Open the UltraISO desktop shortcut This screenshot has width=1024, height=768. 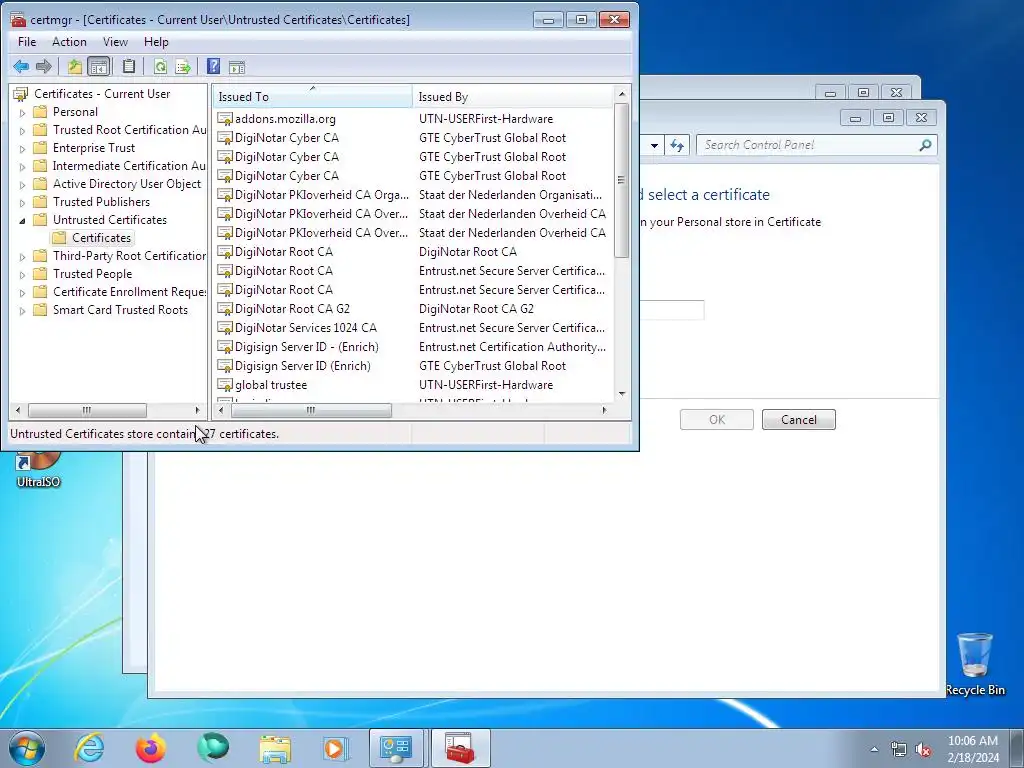click(x=38, y=470)
